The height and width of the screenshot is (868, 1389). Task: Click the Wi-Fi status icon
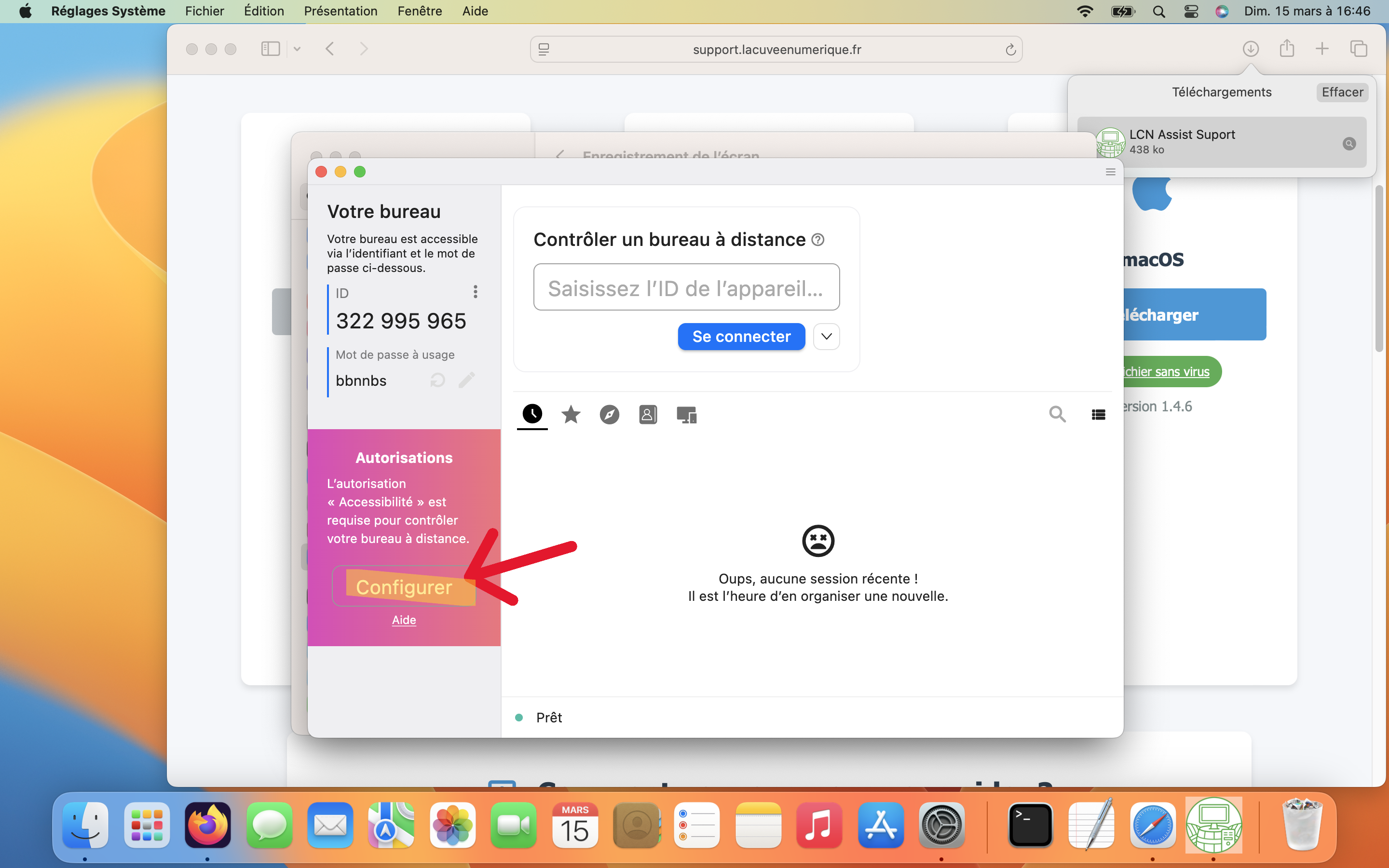coord(1085,11)
